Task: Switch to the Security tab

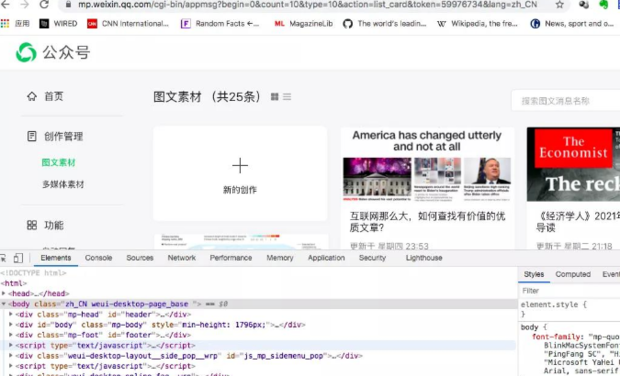Action: click(x=372, y=258)
